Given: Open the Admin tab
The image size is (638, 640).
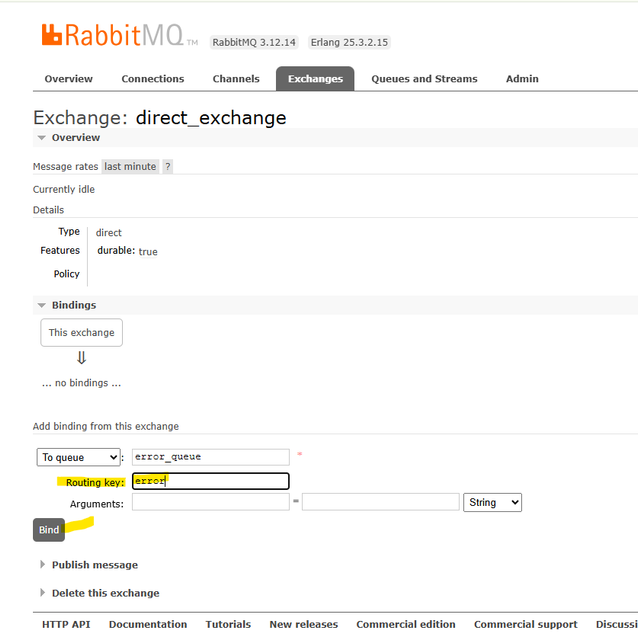Looking at the screenshot, I should pyautogui.click(x=522, y=79).
